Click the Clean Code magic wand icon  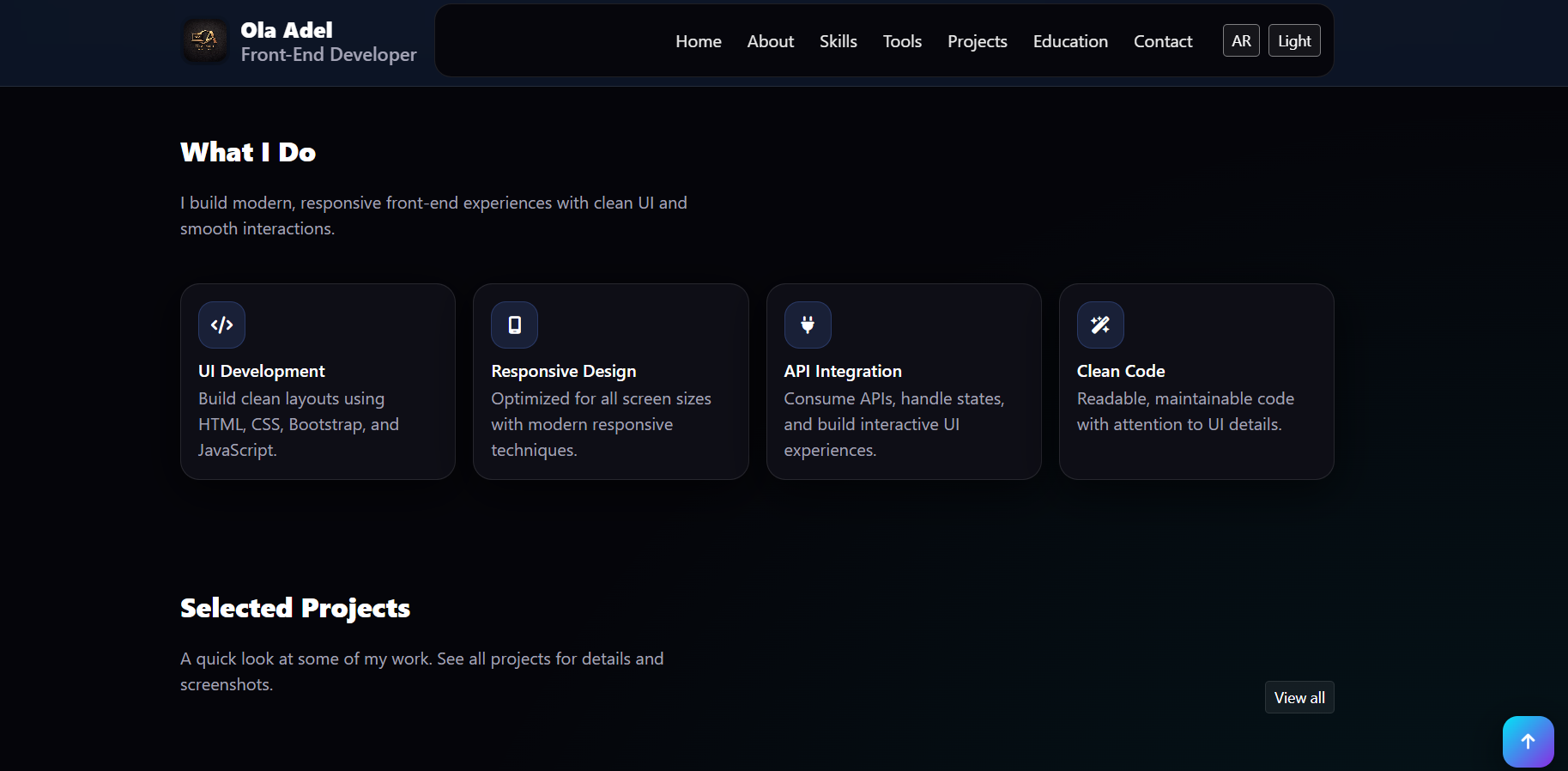pyautogui.click(x=1100, y=325)
